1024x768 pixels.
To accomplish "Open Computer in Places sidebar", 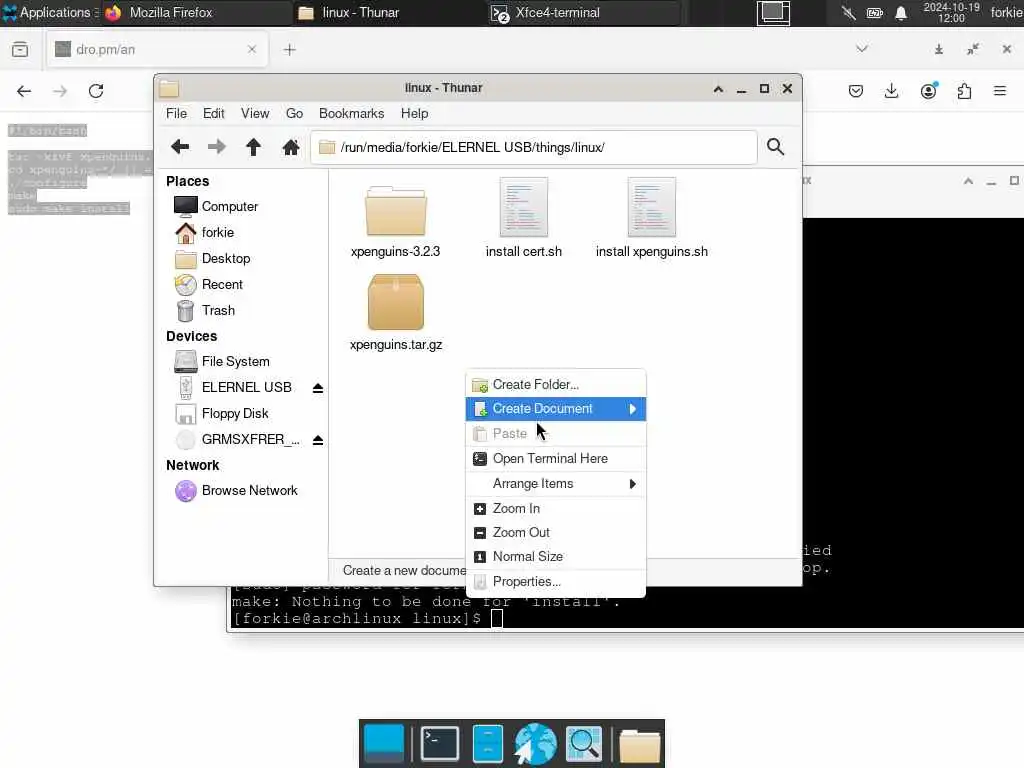I will click(230, 206).
